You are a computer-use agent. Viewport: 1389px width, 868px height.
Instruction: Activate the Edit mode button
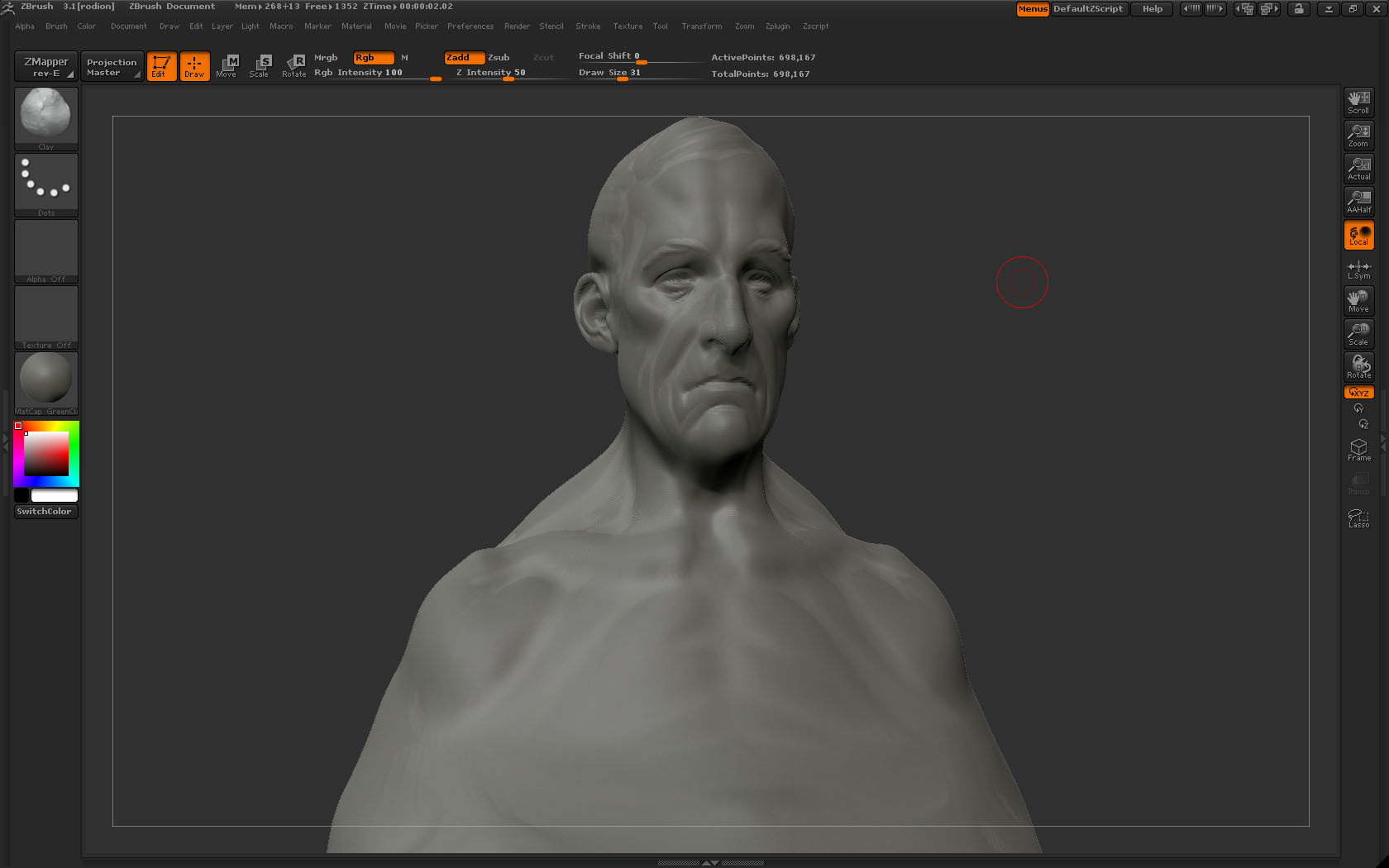(x=161, y=66)
